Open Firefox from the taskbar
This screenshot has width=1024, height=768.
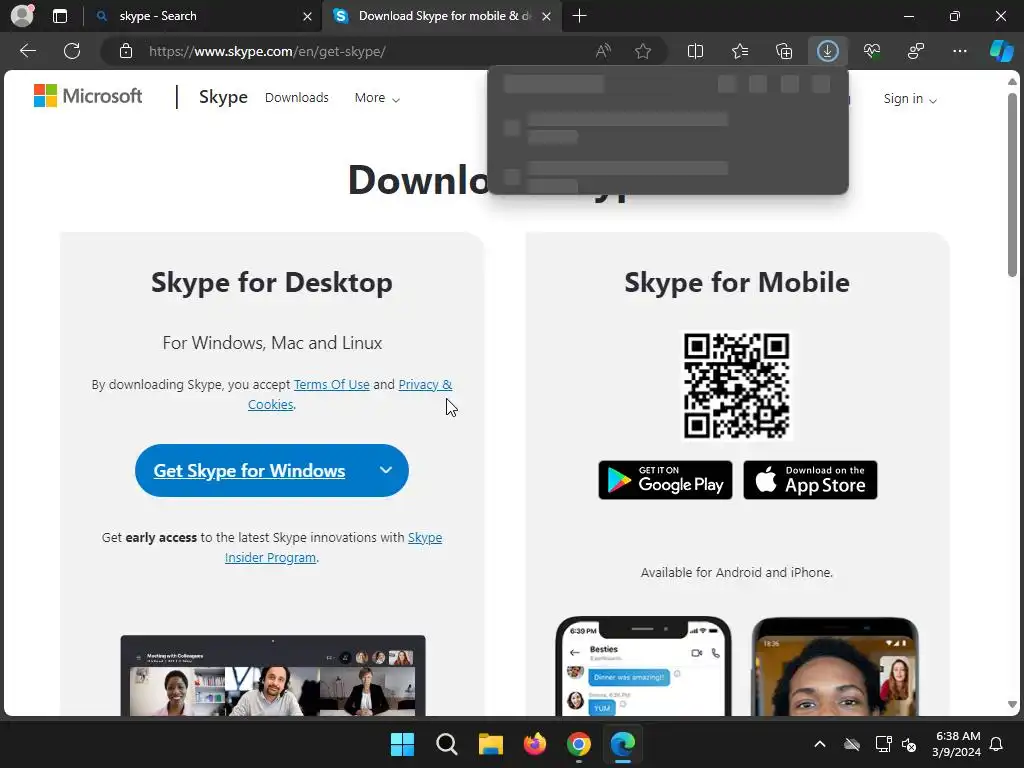point(535,744)
